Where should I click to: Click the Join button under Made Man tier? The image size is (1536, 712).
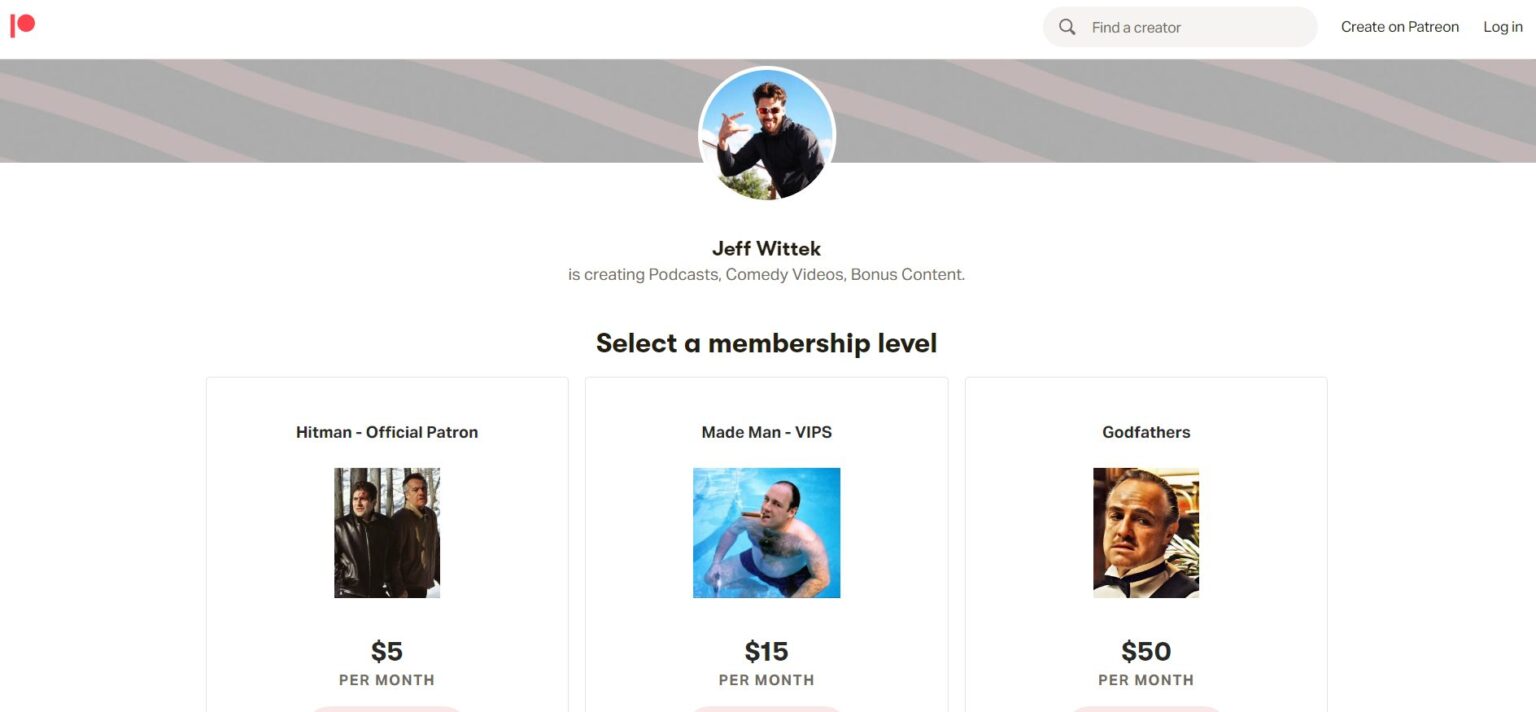(x=766, y=709)
